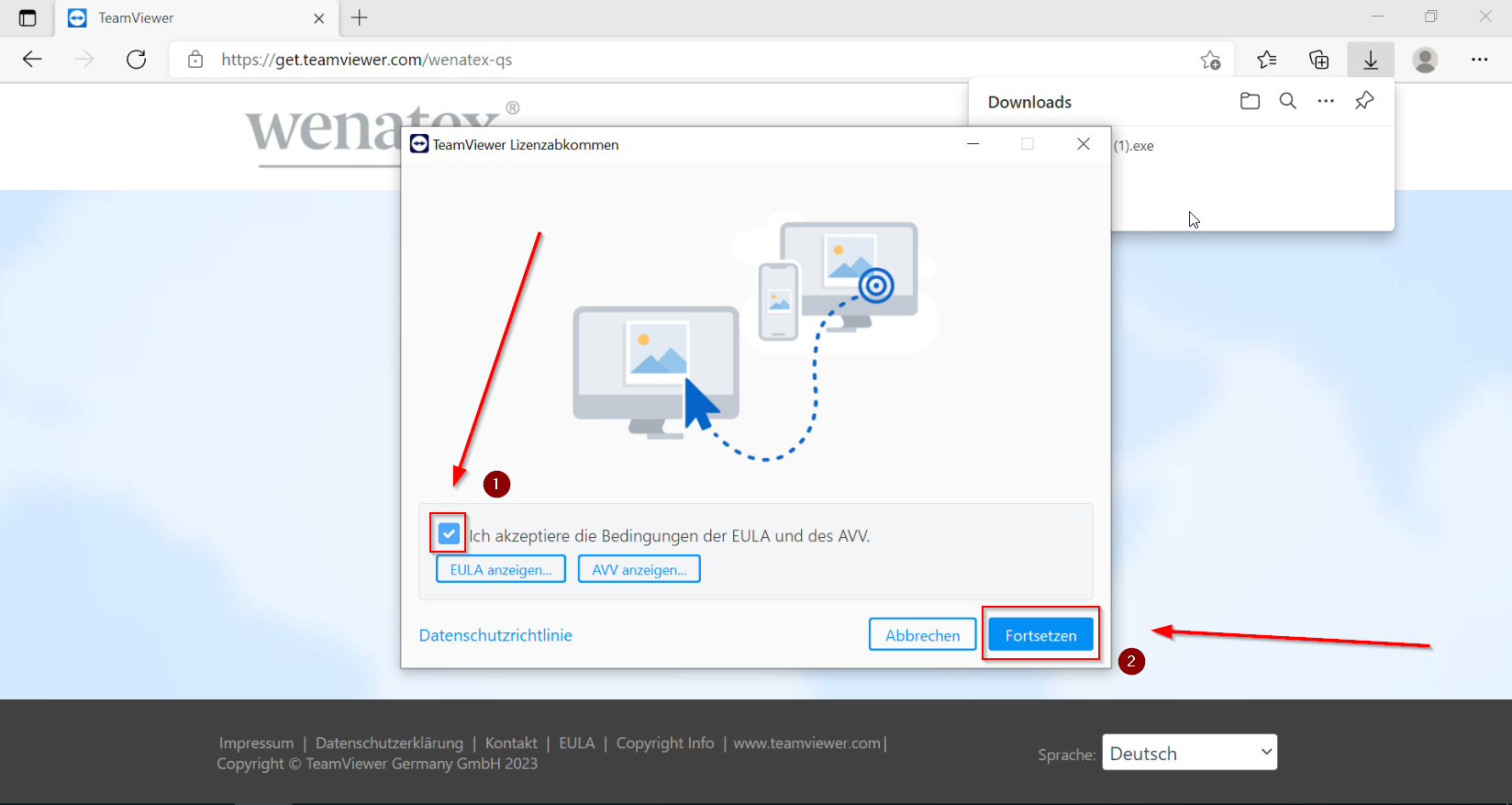
Task: Open the Favorites list icon
Action: (1267, 60)
